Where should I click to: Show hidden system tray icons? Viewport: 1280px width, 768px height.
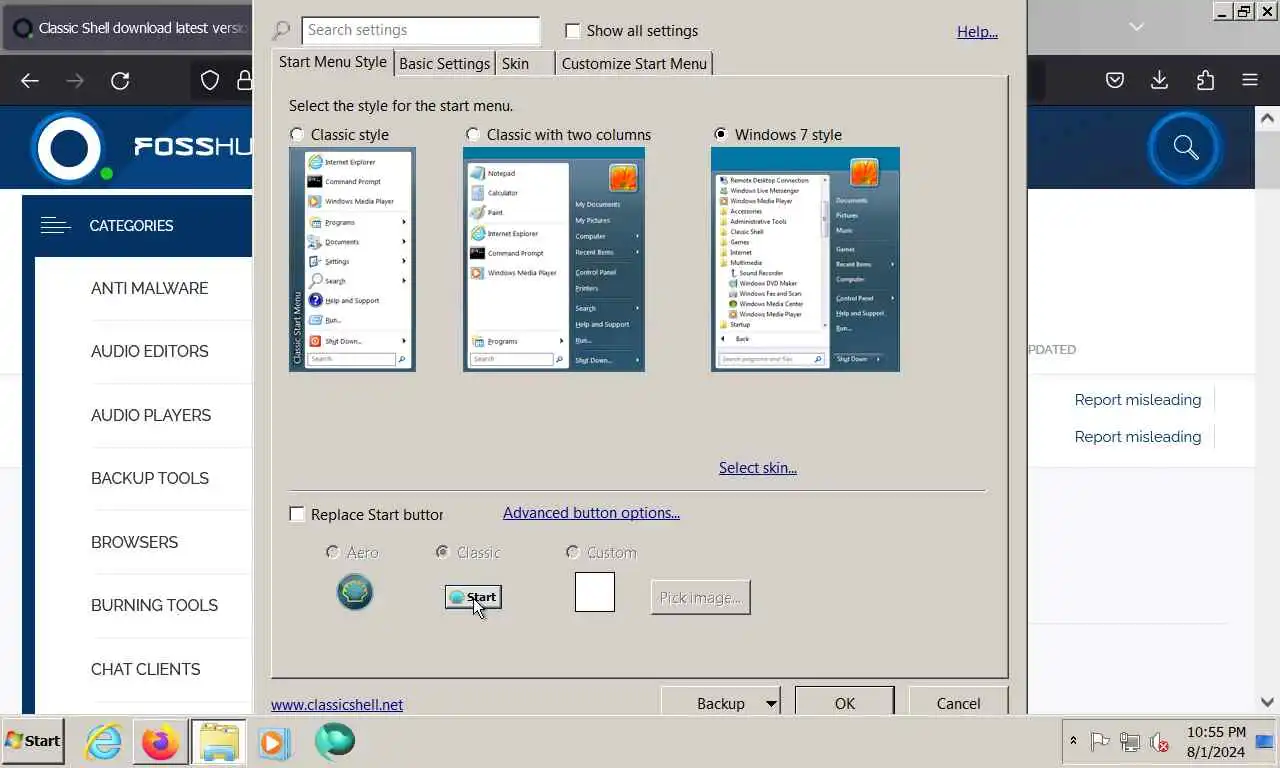(x=1073, y=741)
